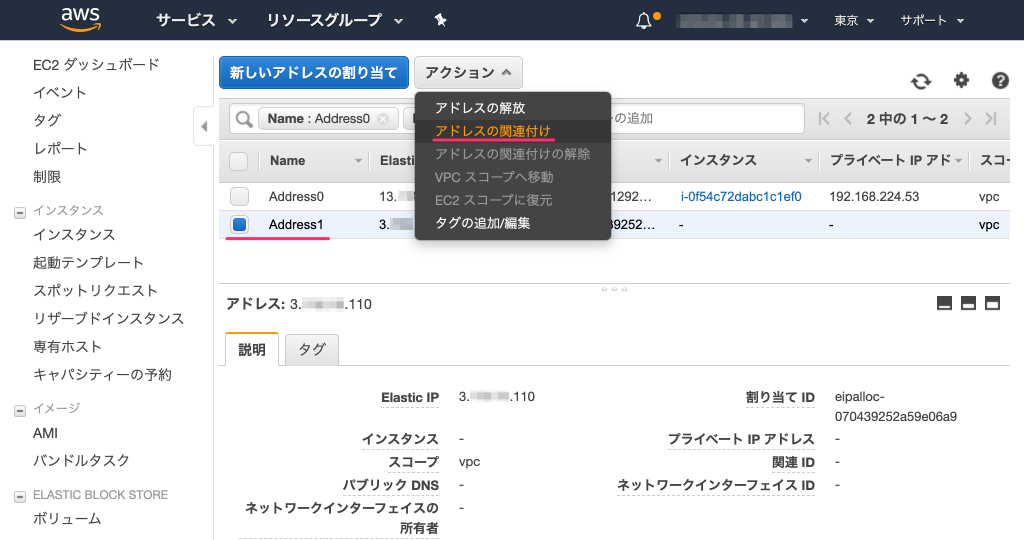This screenshot has height=540, width=1024.
Task: Open 起動テンプレート in sidebar
Action: point(88,262)
